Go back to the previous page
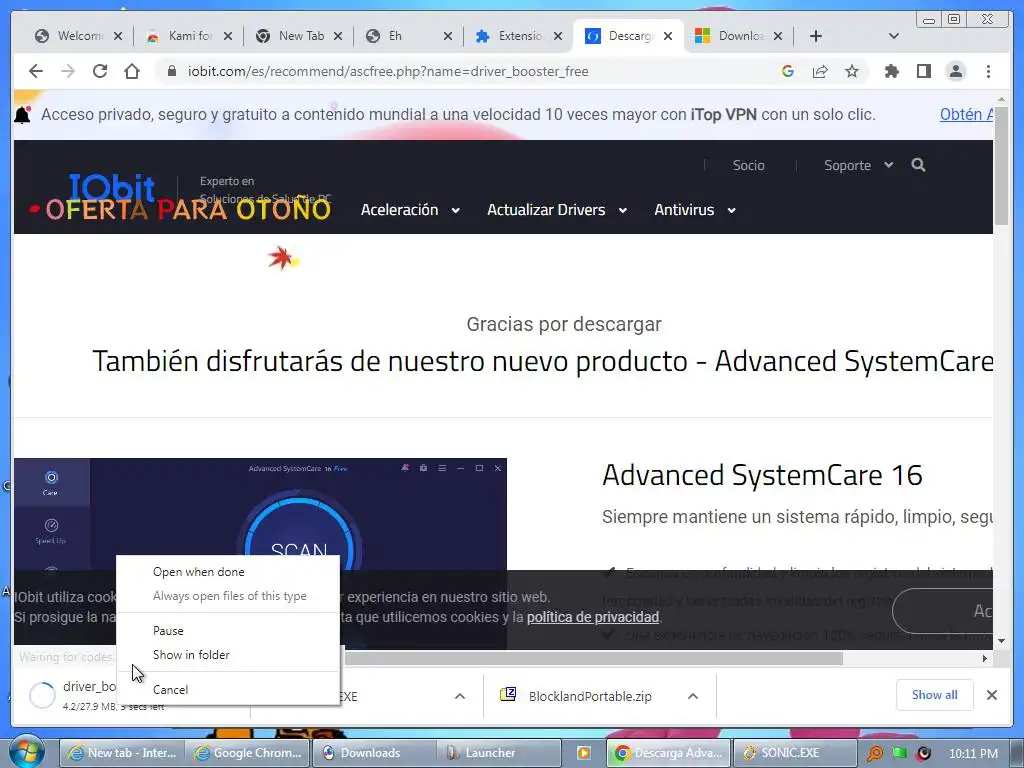The image size is (1024, 768). (36, 71)
